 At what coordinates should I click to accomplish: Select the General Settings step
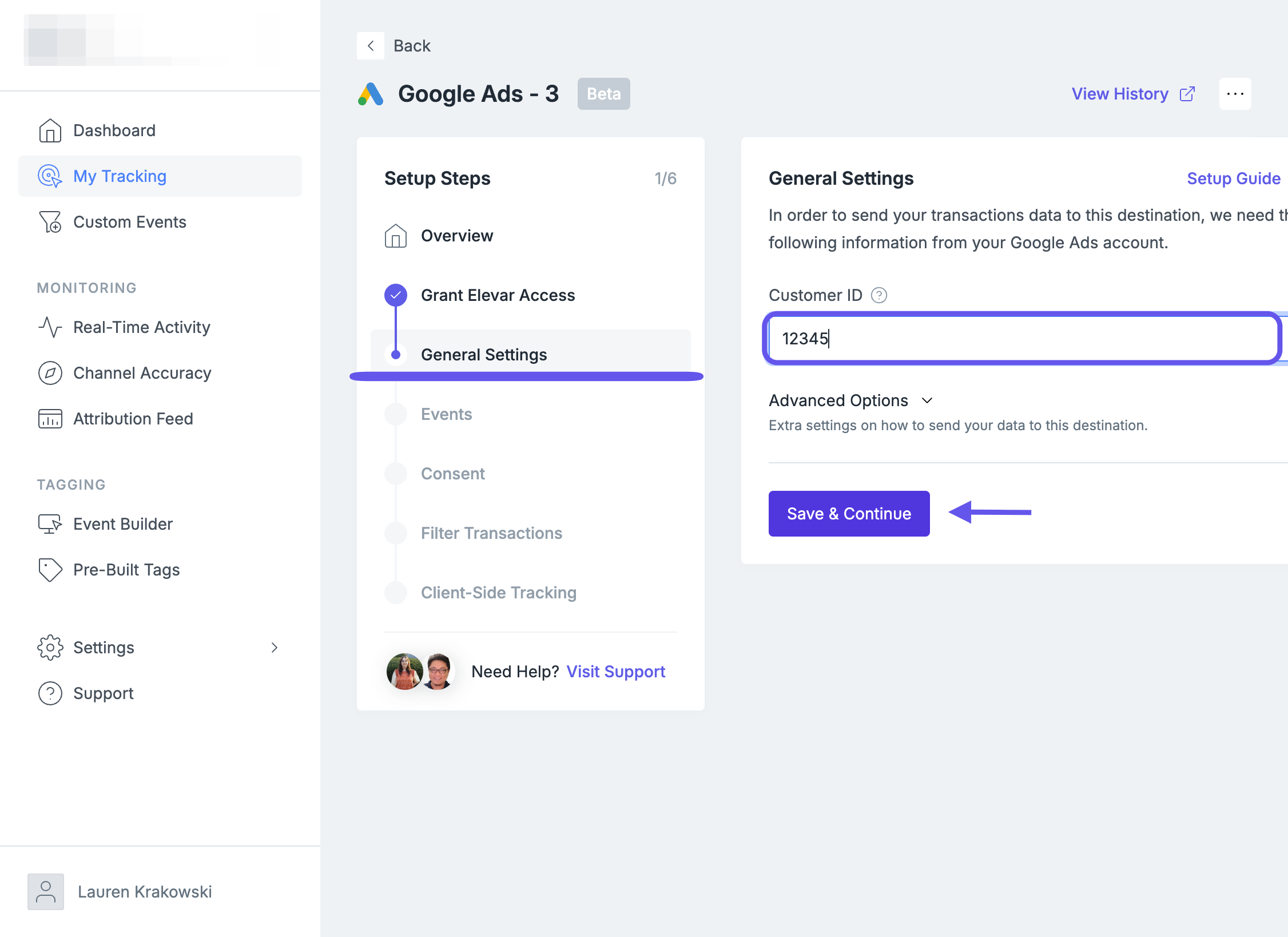click(531, 355)
